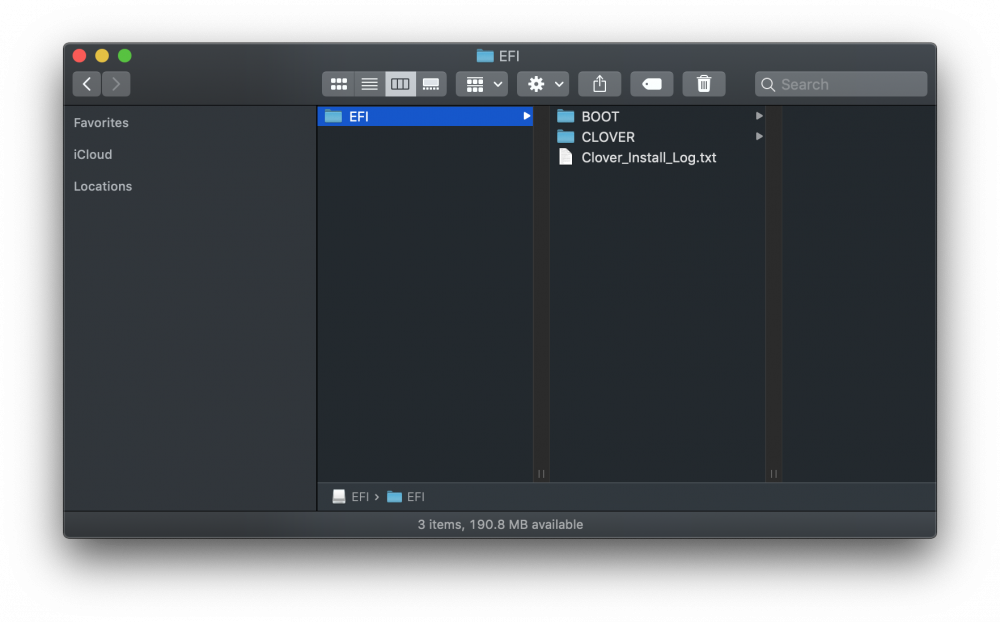Select the highlighted EFI folder row
Viewport: 1000px width, 622px height.
click(425, 116)
